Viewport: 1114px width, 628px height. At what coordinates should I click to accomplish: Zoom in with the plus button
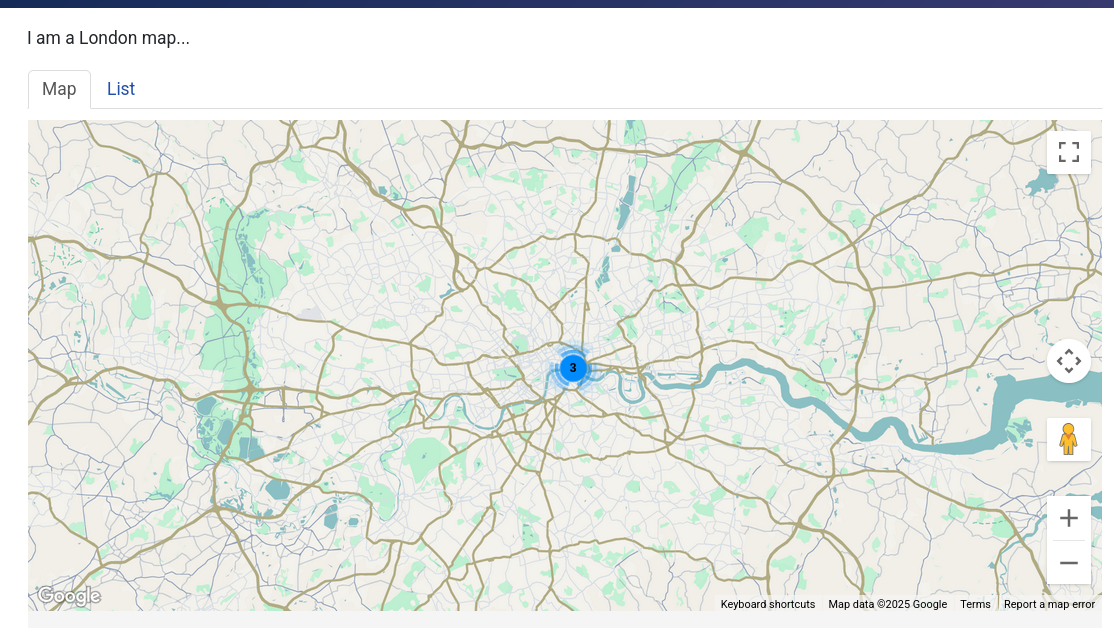pyautogui.click(x=1068, y=518)
